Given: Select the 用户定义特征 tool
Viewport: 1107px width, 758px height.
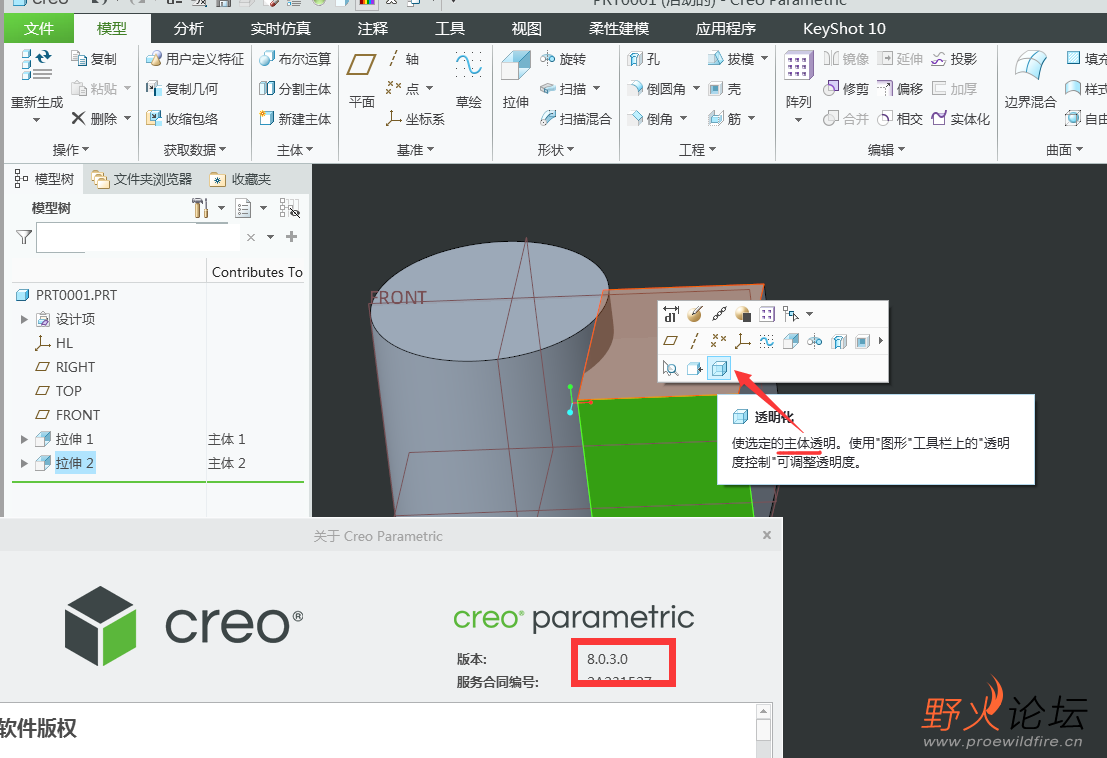Looking at the screenshot, I should tap(195, 59).
